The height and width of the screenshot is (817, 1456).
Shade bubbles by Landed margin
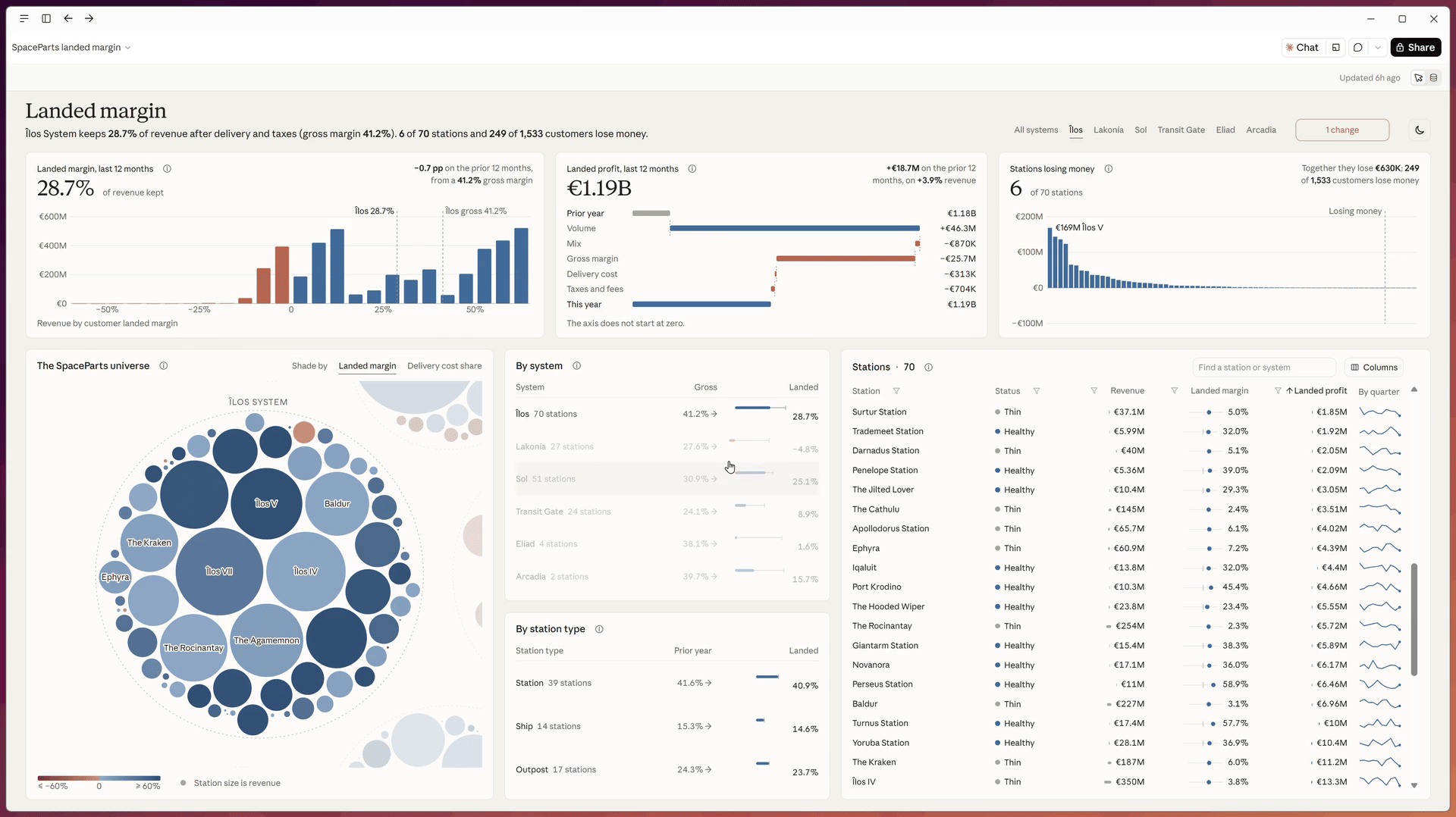(x=367, y=366)
